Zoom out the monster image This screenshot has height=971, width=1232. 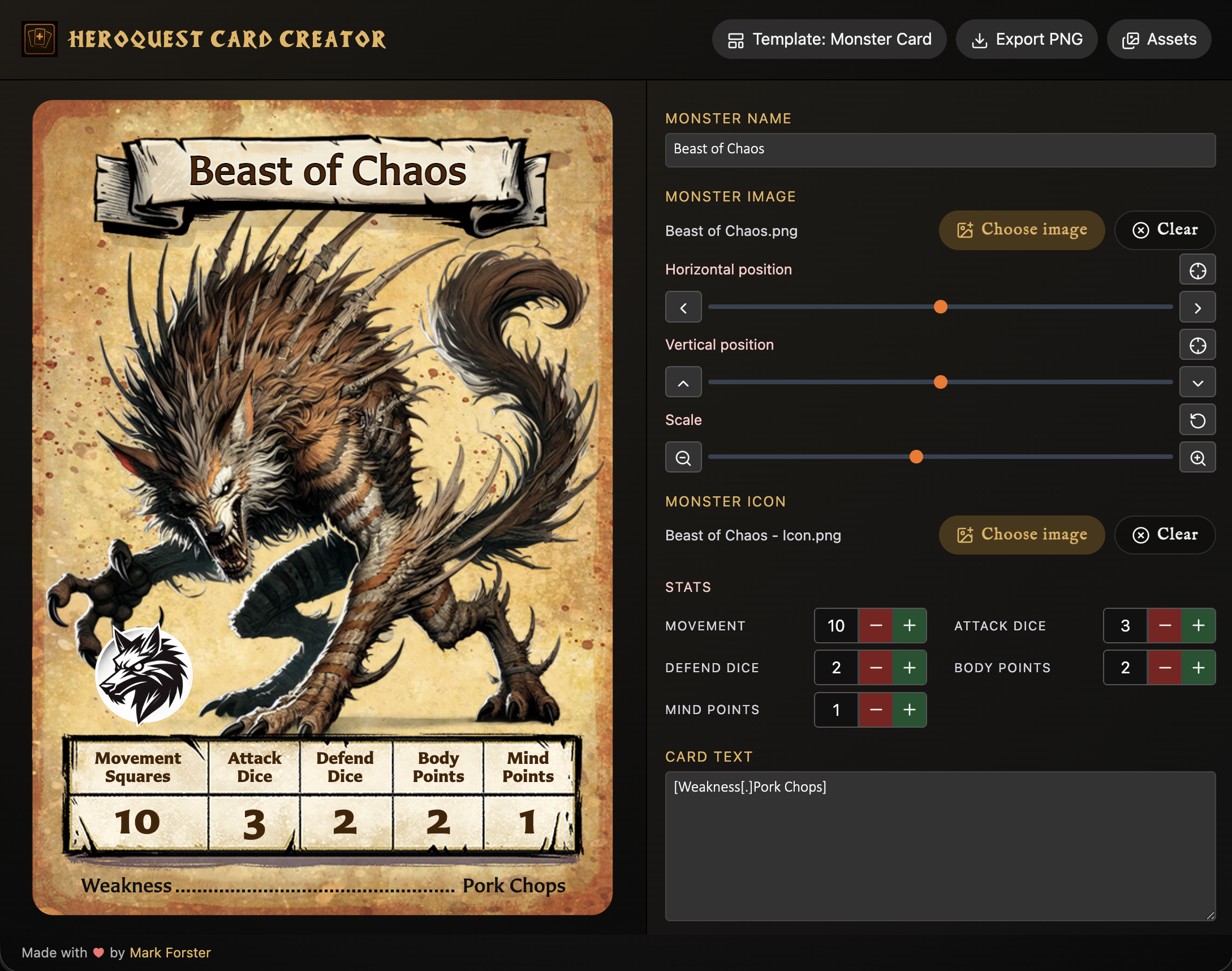[x=683, y=457]
